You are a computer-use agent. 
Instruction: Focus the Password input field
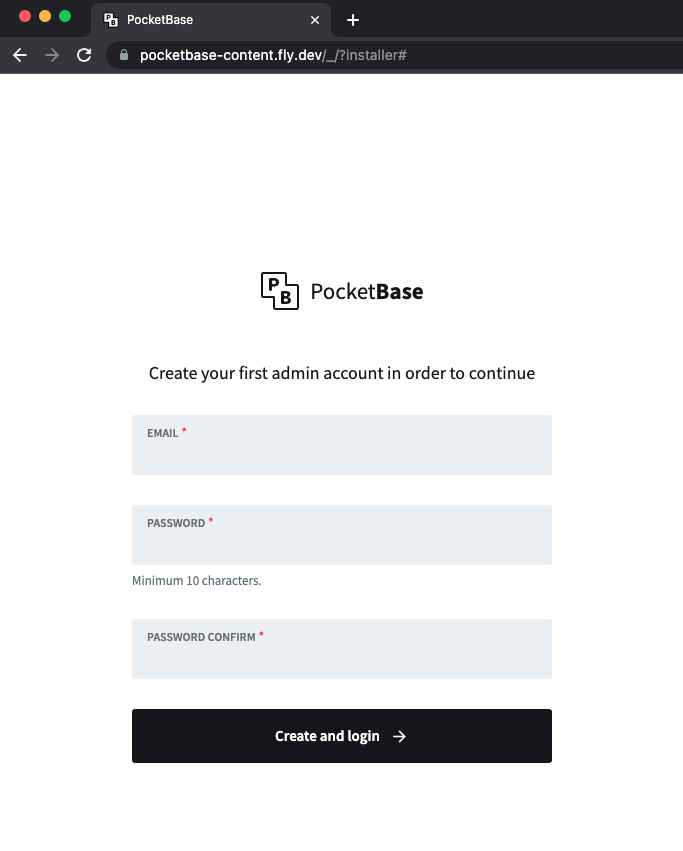pyautogui.click(x=342, y=535)
